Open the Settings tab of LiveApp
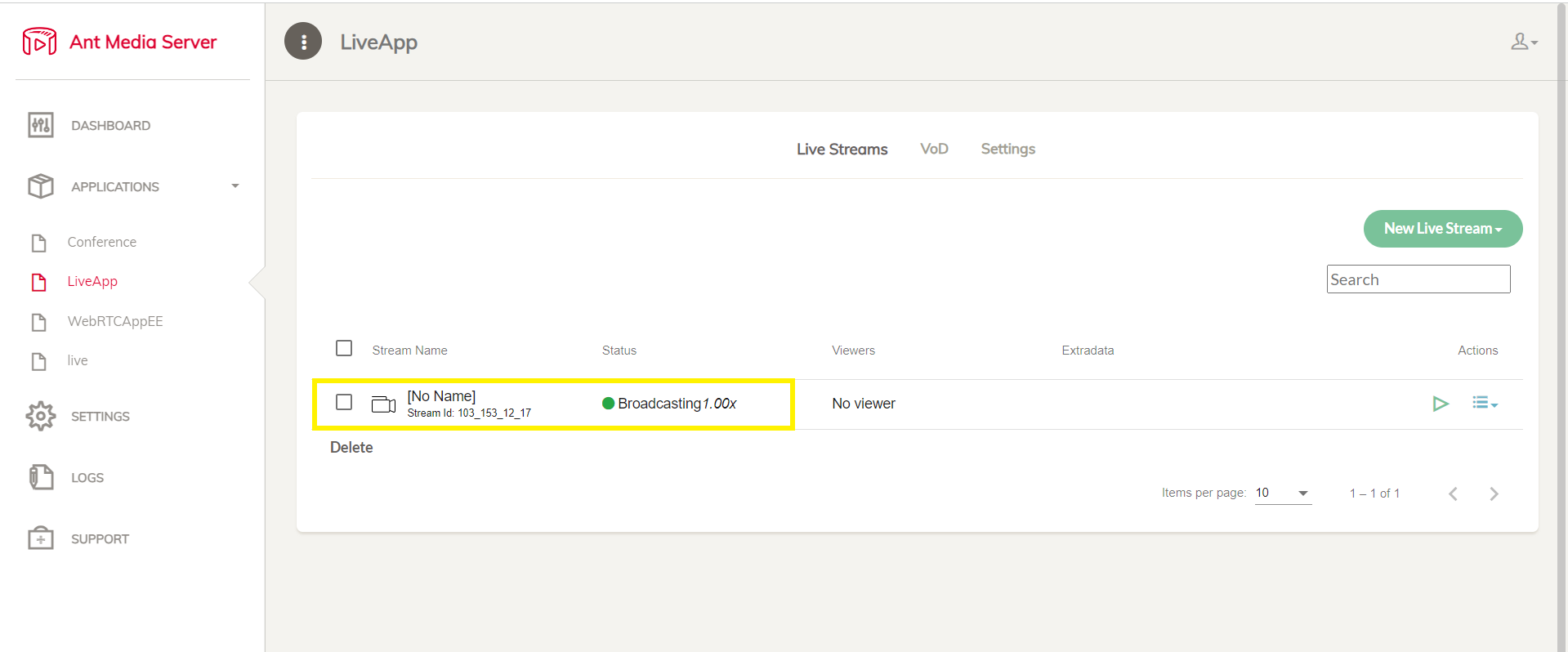 click(1007, 149)
